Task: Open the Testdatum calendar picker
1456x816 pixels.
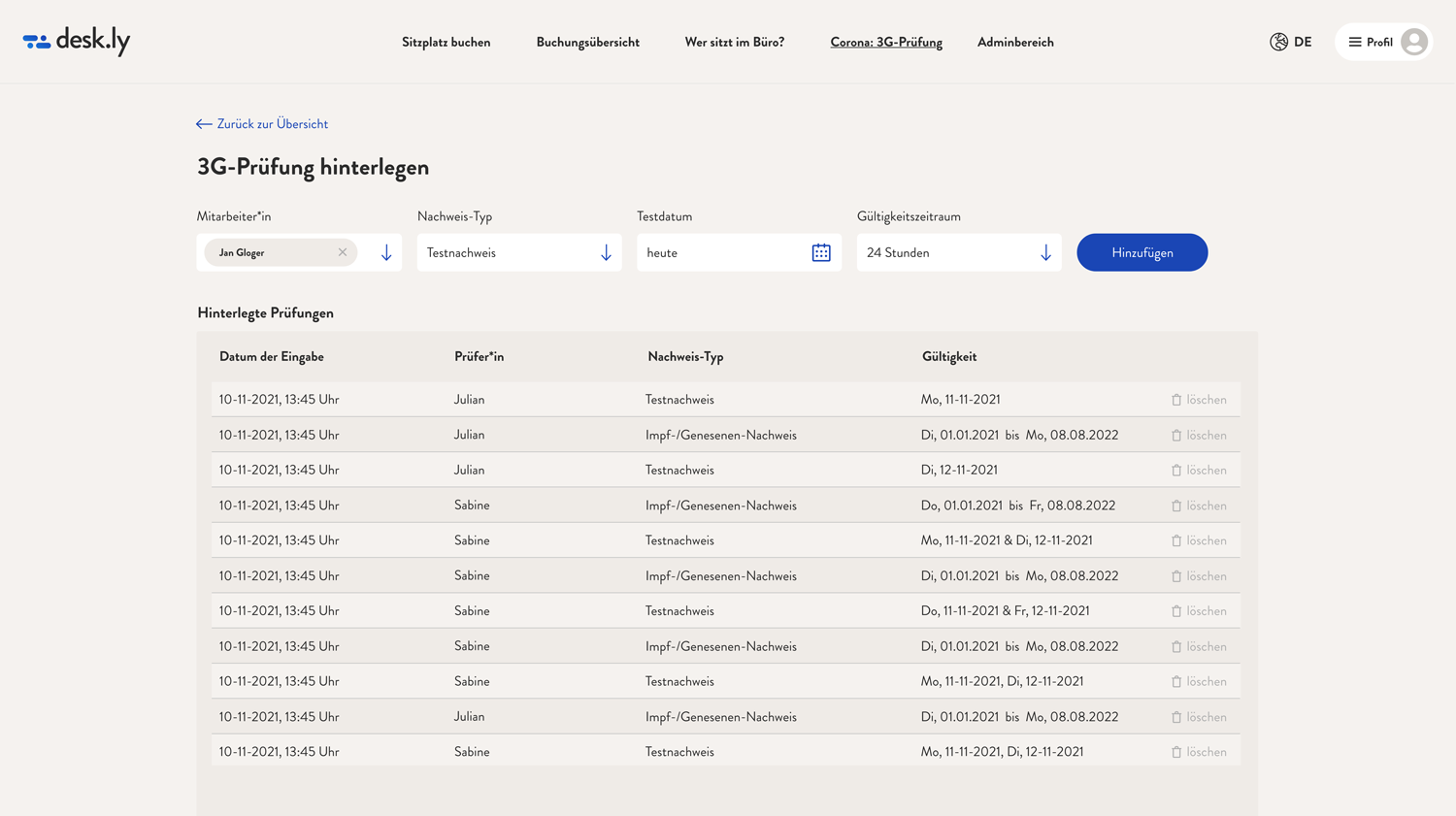Action: [821, 252]
